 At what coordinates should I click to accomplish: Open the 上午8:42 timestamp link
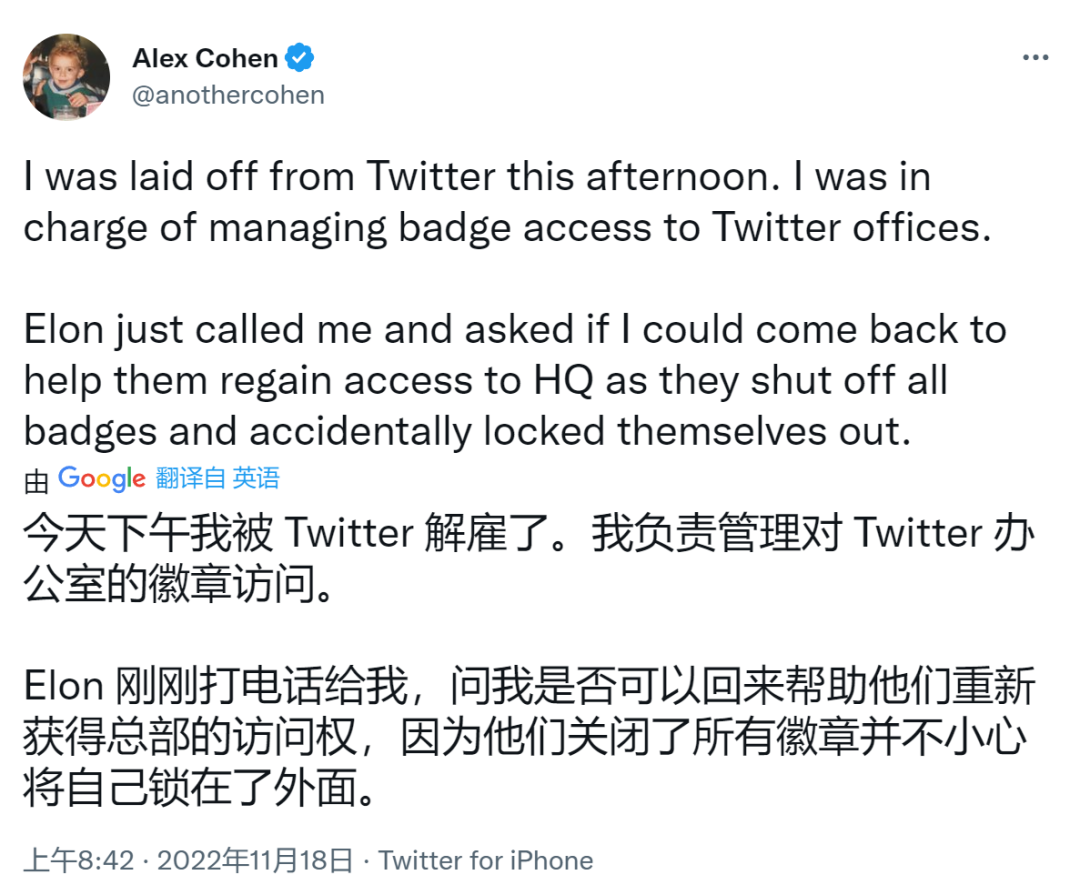(79, 860)
